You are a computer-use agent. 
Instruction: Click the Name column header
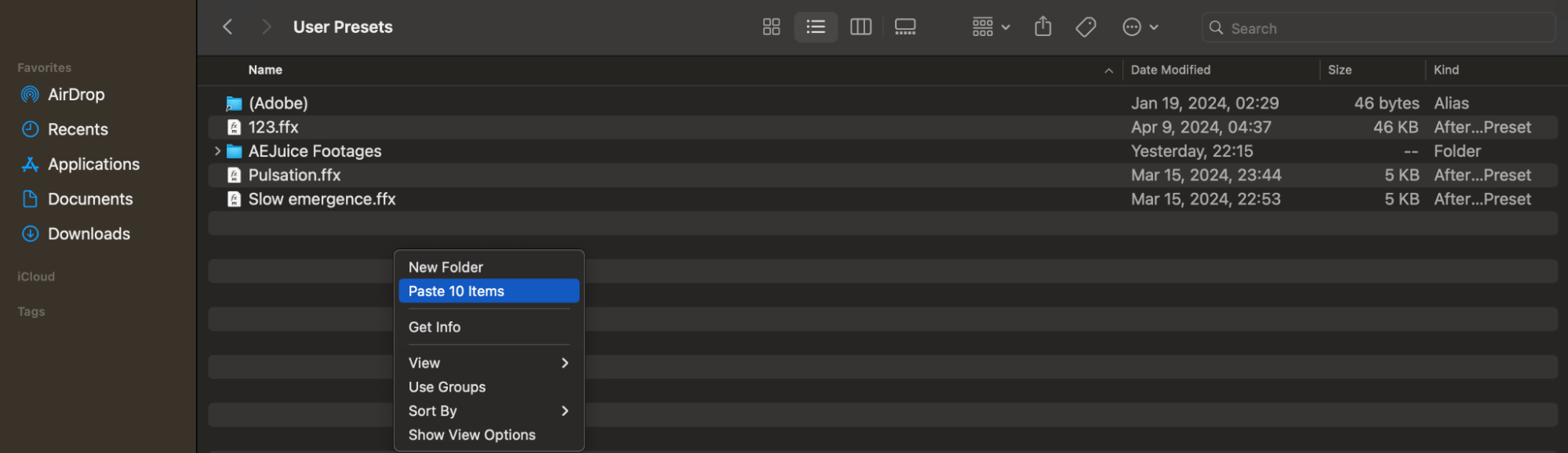266,70
